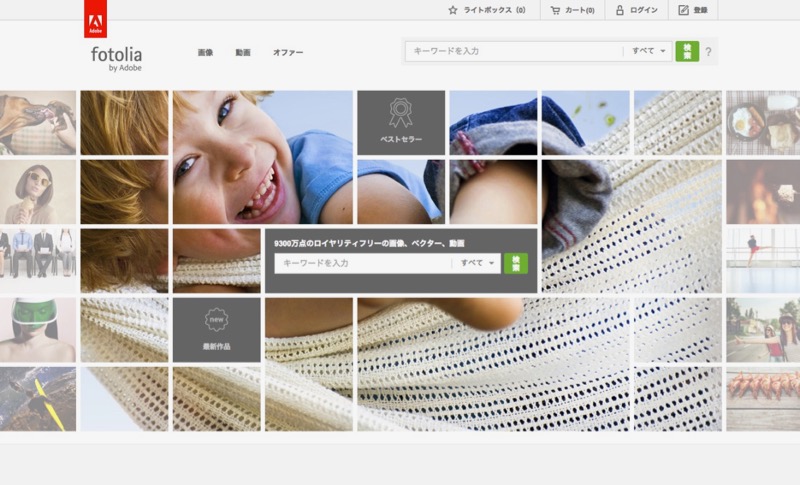Open 登録 sign-up link
Viewport: 800px width, 485px height.
pos(701,10)
